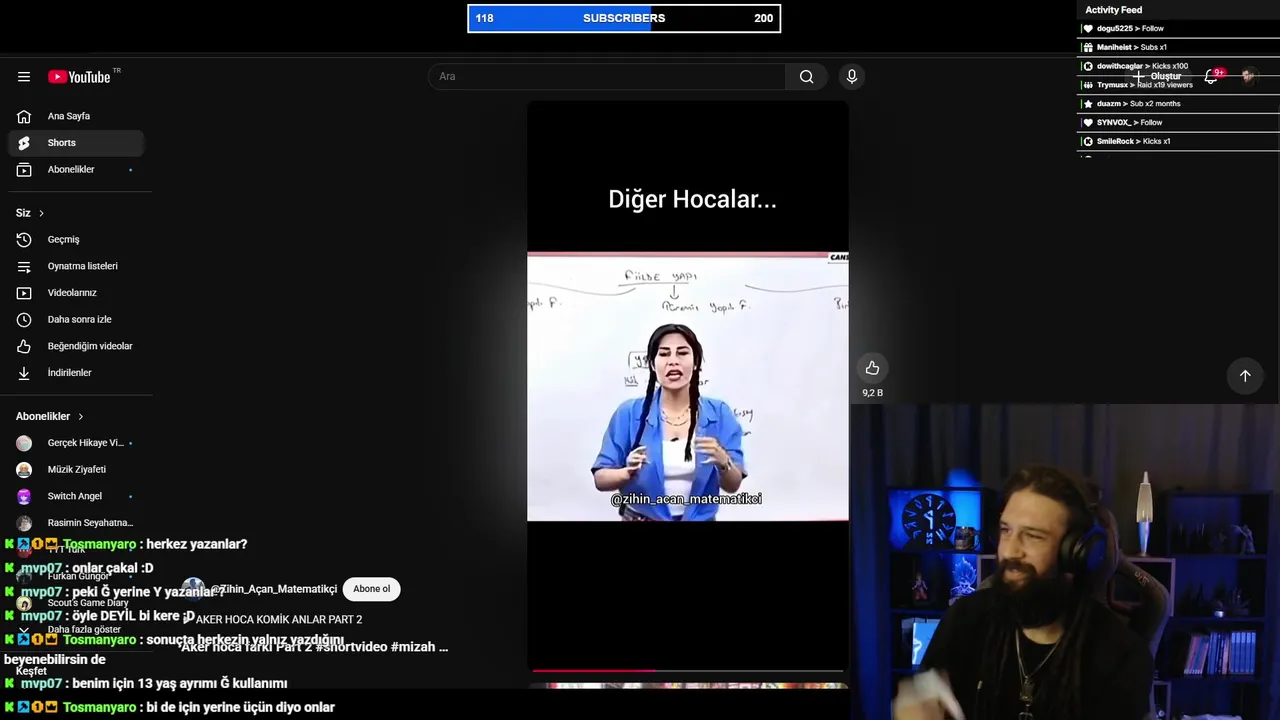Click the playlists icon in sidebar
This screenshot has width=1280, height=720.
24,266
